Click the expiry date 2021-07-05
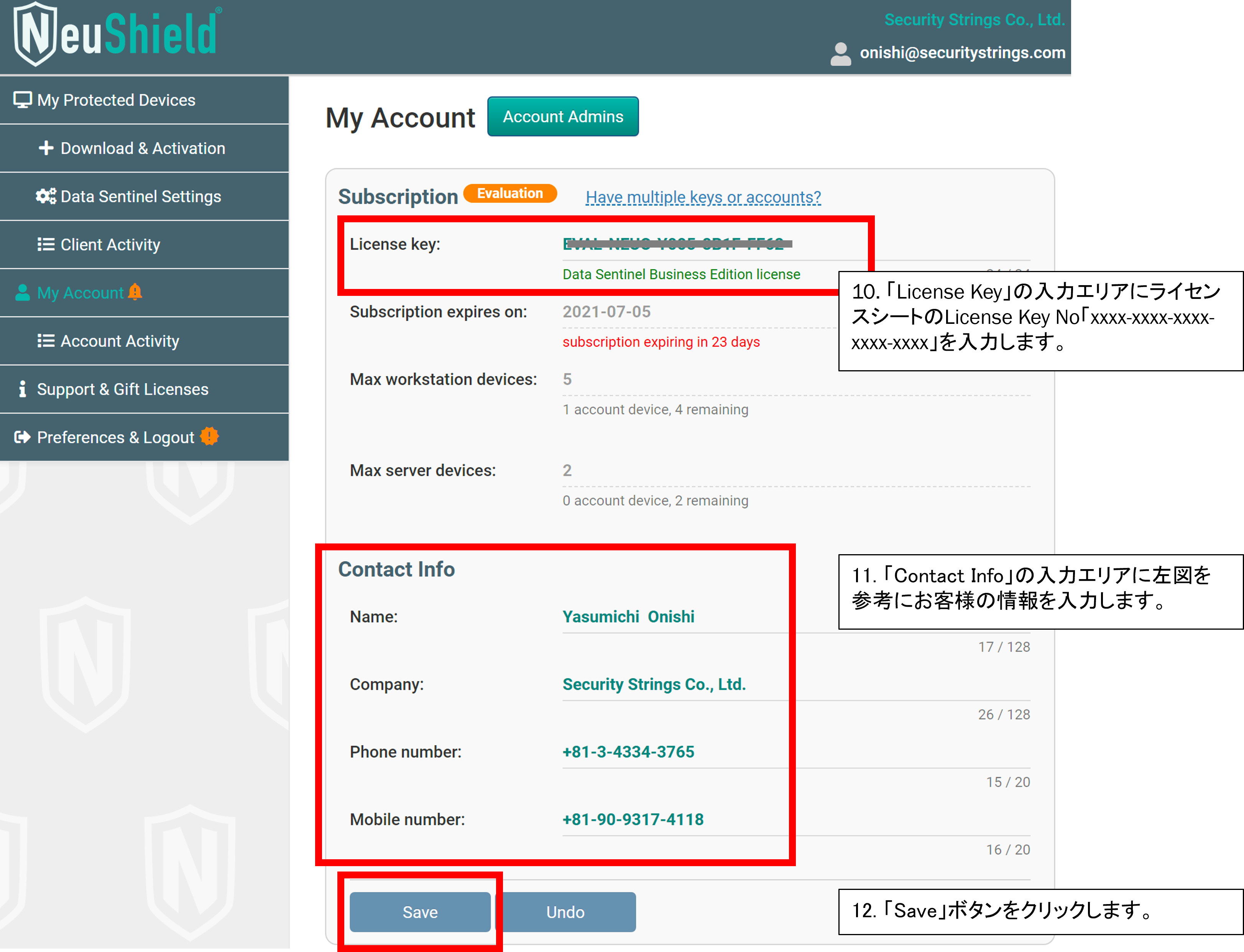The image size is (1244, 952). pos(606,312)
